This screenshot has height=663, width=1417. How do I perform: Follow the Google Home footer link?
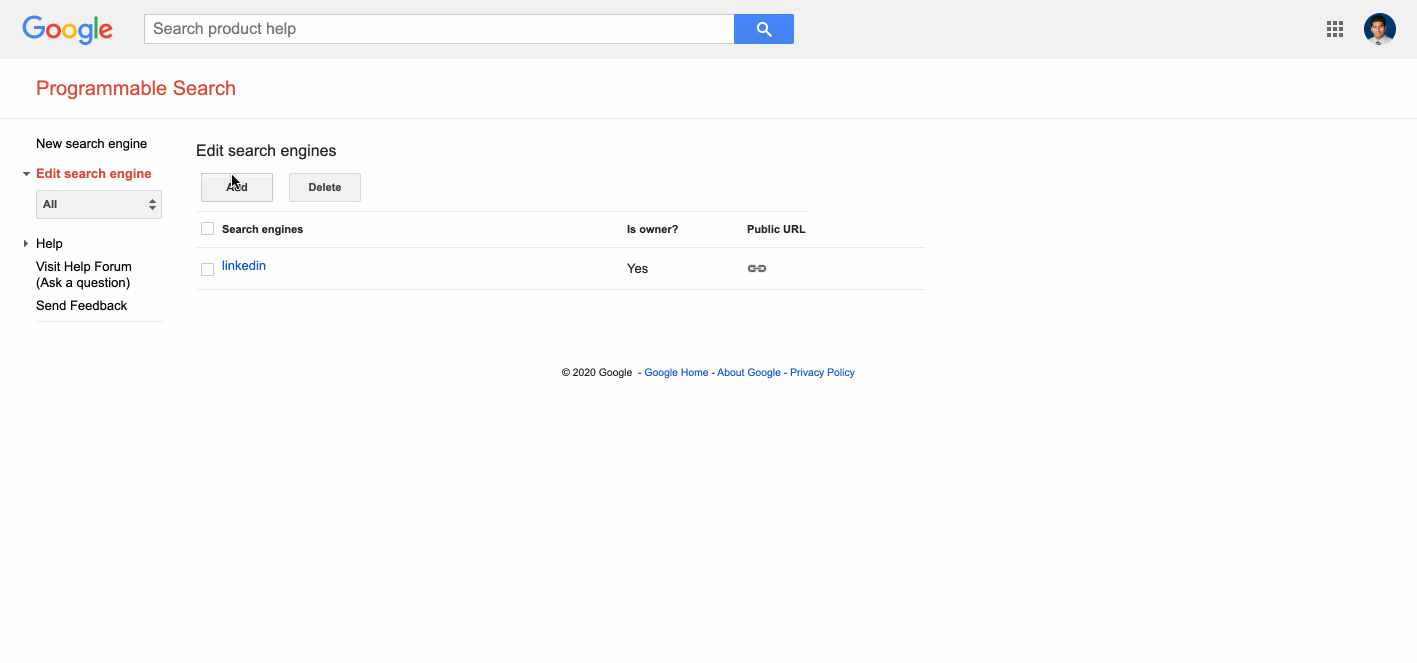click(x=676, y=373)
